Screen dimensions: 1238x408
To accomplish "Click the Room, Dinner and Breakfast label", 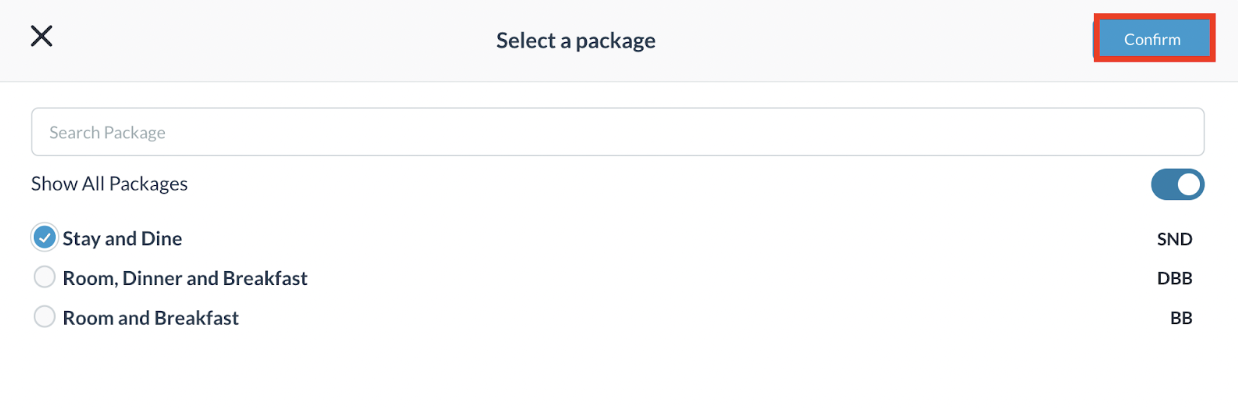I will [x=185, y=278].
